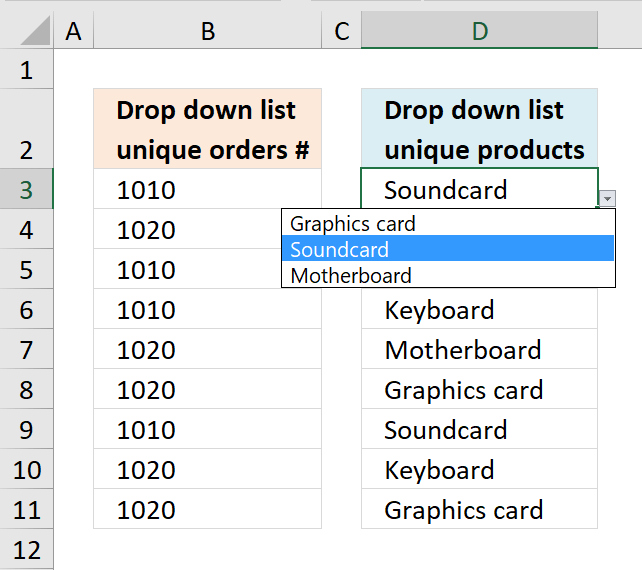The height and width of the screenshot is (570, 642).
Task: Click cell D9 containing Soundcard
Action: [x=479, y=429]
